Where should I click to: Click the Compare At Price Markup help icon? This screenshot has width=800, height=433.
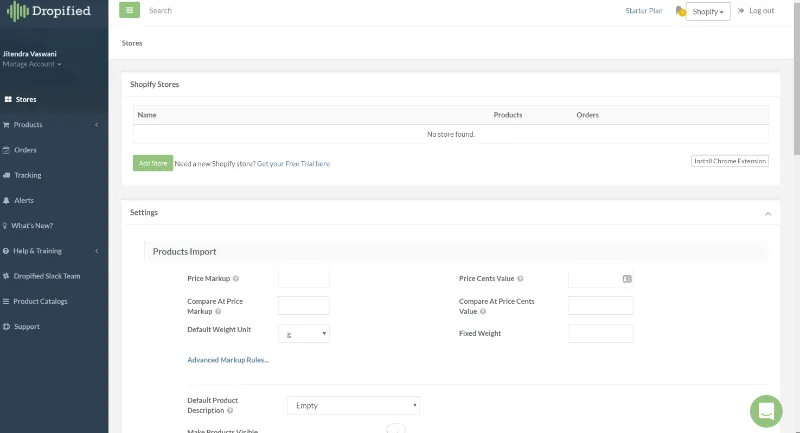[218, 311]
